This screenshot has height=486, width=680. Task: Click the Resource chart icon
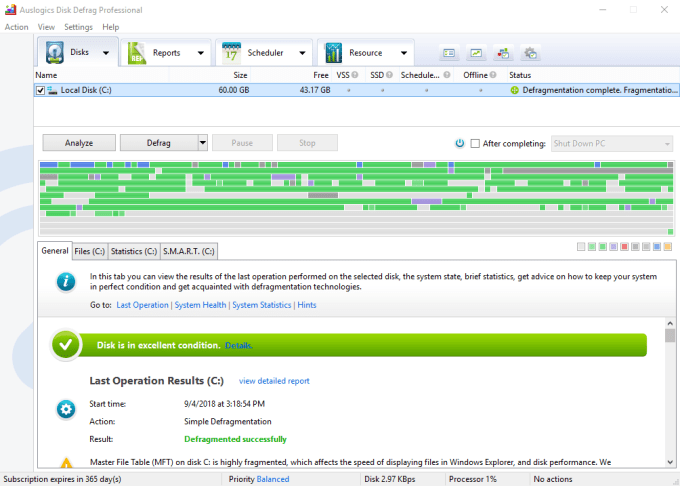tap(331, 53)
